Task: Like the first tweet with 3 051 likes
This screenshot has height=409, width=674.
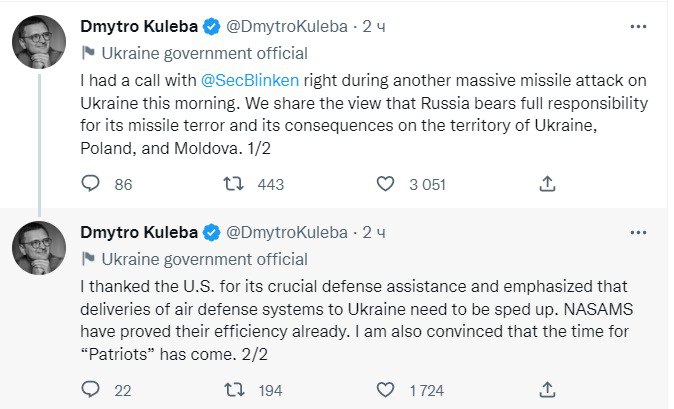Action: click(x=387, y=184)
